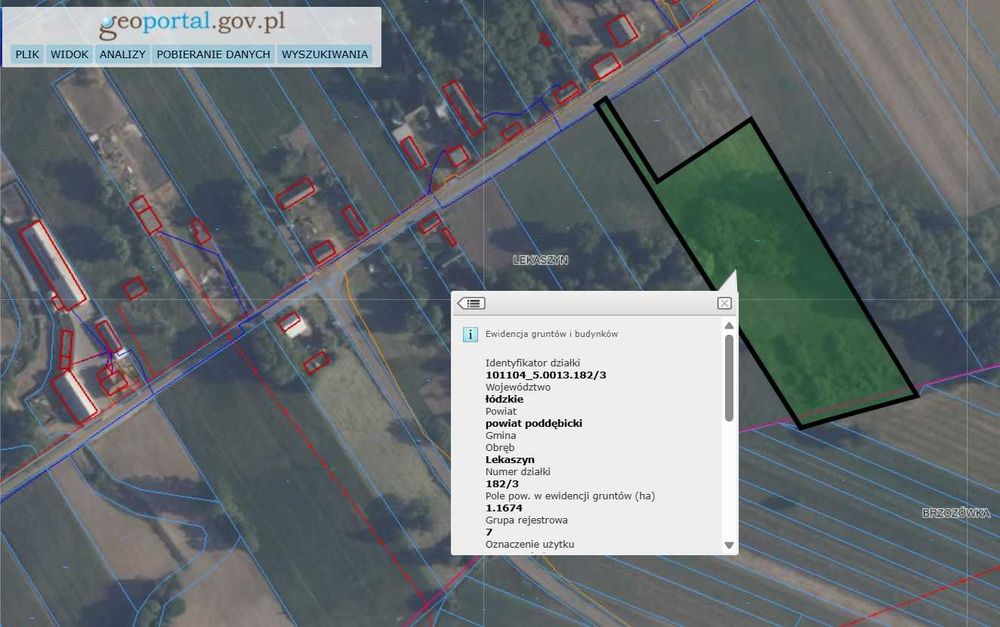This screenshot has width=1000, height=627.
Task: Click the 'Grupa rejestrowa' label
Action: [x=527, y=520]
